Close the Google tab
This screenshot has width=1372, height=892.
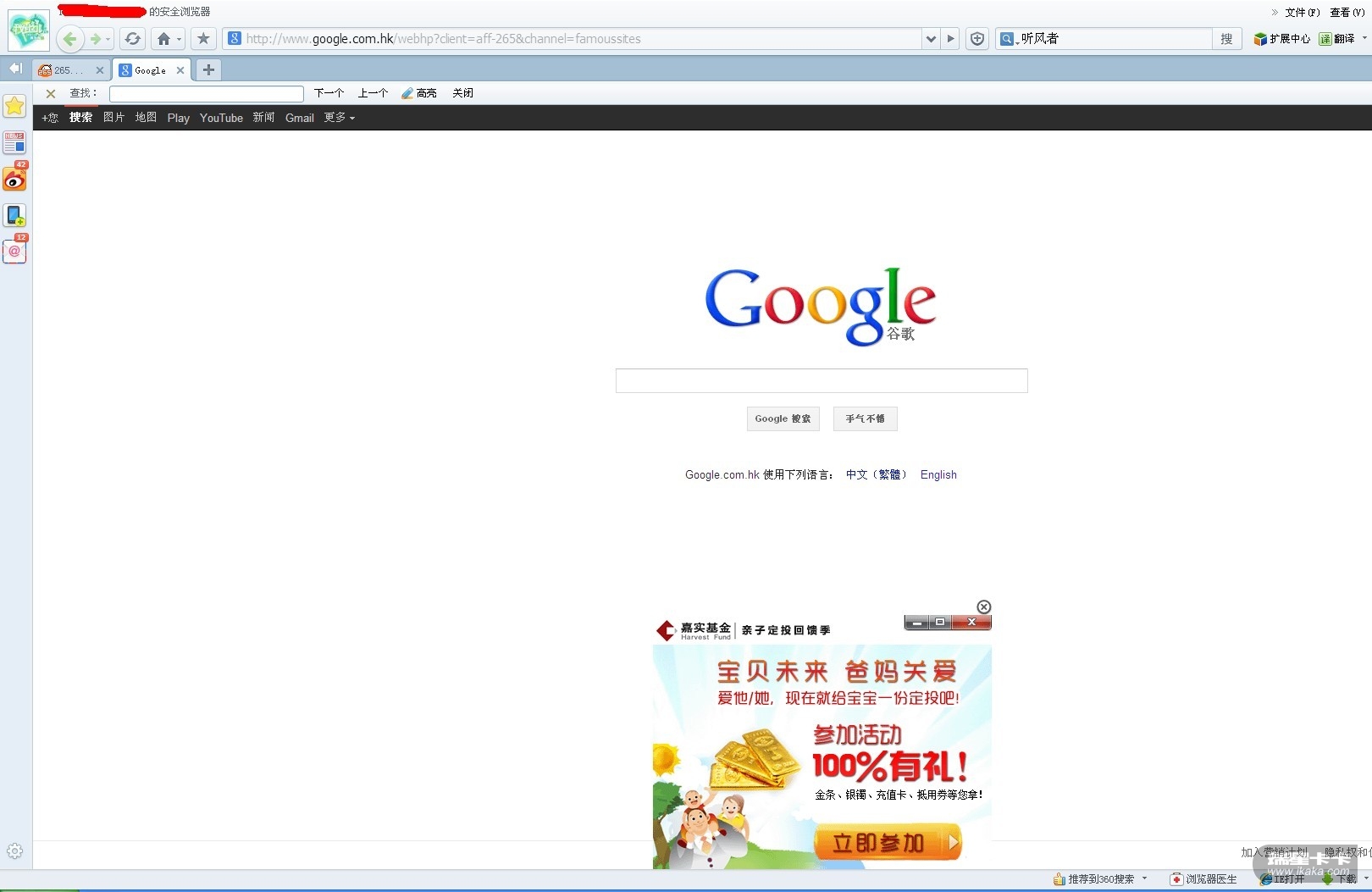point(180,70)
